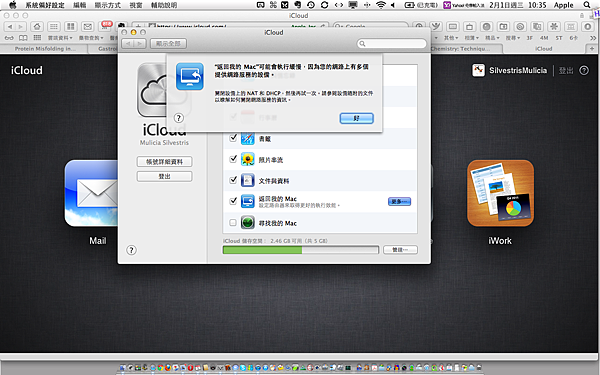Expand the 賞試資料 bookmarks folder dropdown
600x375 pixels.
60,38
